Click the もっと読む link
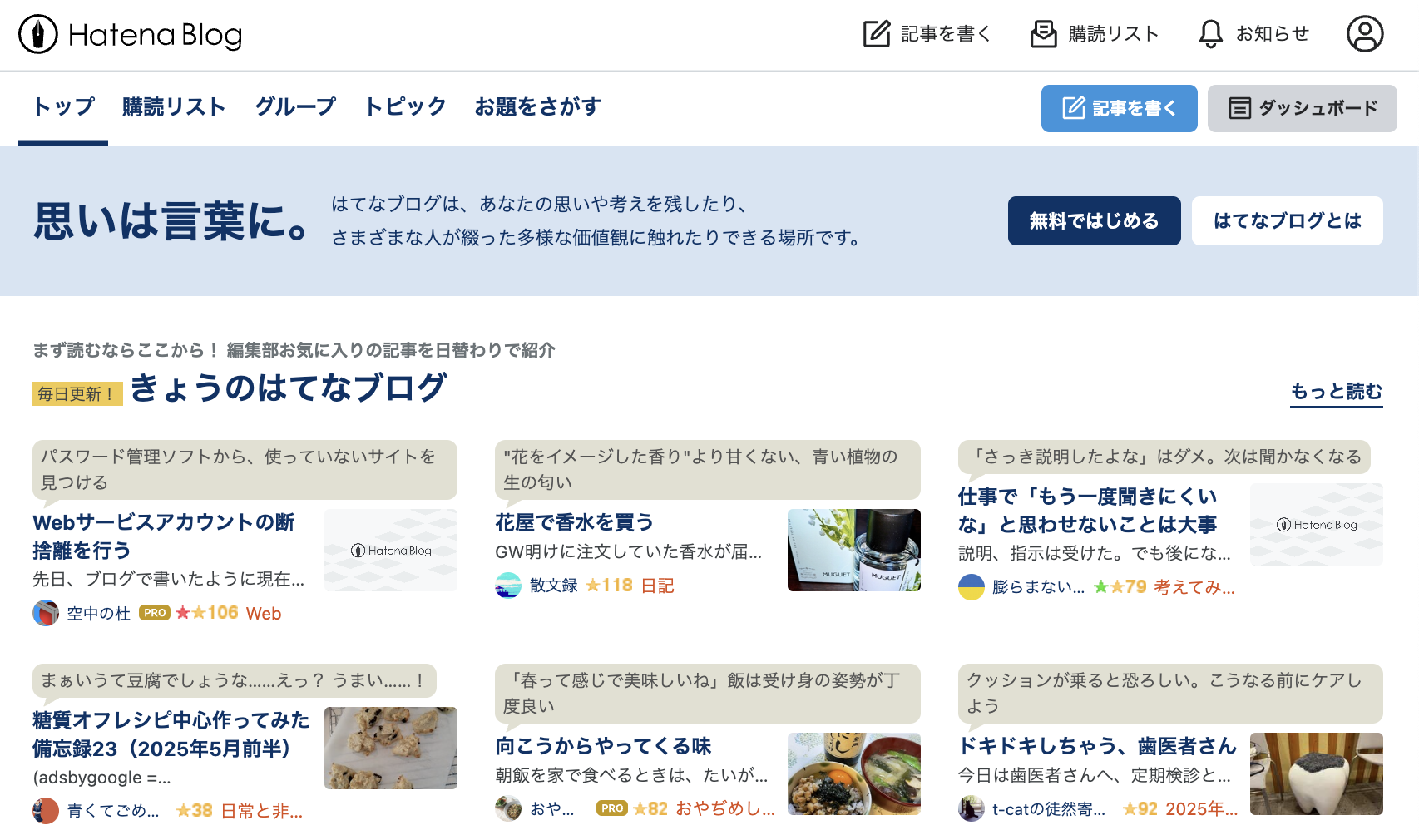Image resolution: width=1419 pixels, height=840 pixels. [1336, 392]
